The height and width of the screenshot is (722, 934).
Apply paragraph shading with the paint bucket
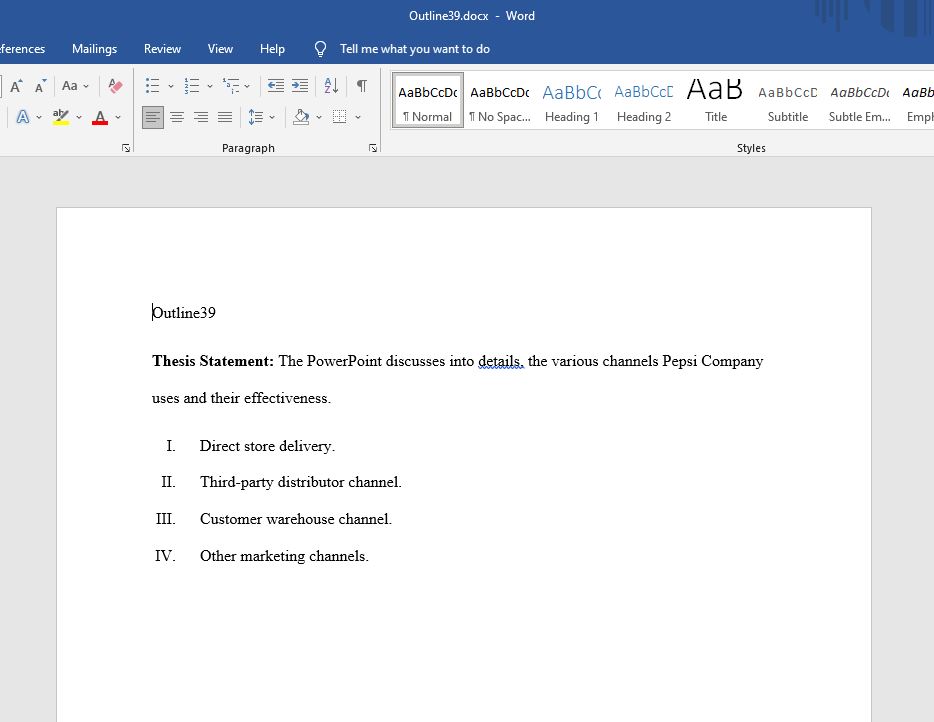tap(301, 117)
